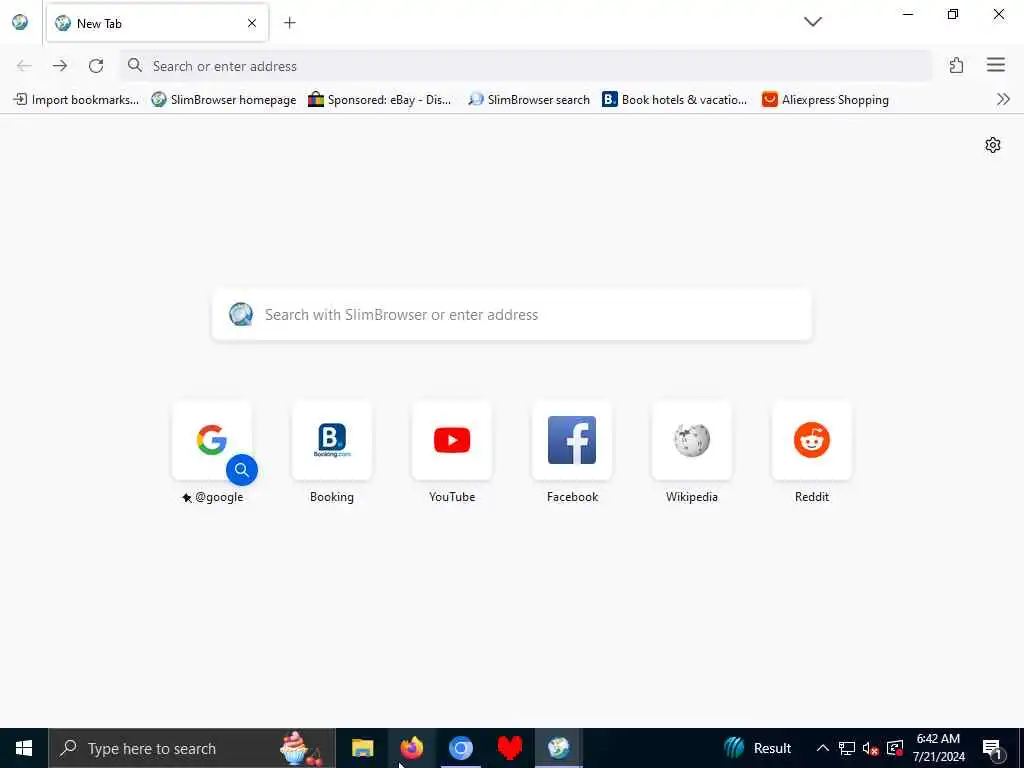
Task: Open the hamburger application menu
Action: point(995,65)
